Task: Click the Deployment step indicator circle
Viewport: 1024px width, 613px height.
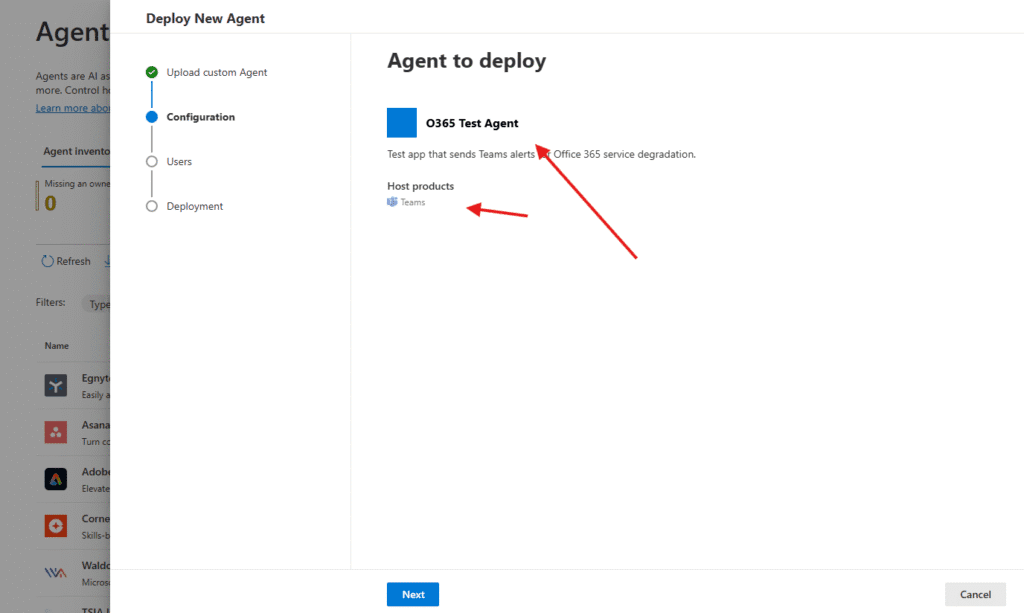Action: coord(152,206)
